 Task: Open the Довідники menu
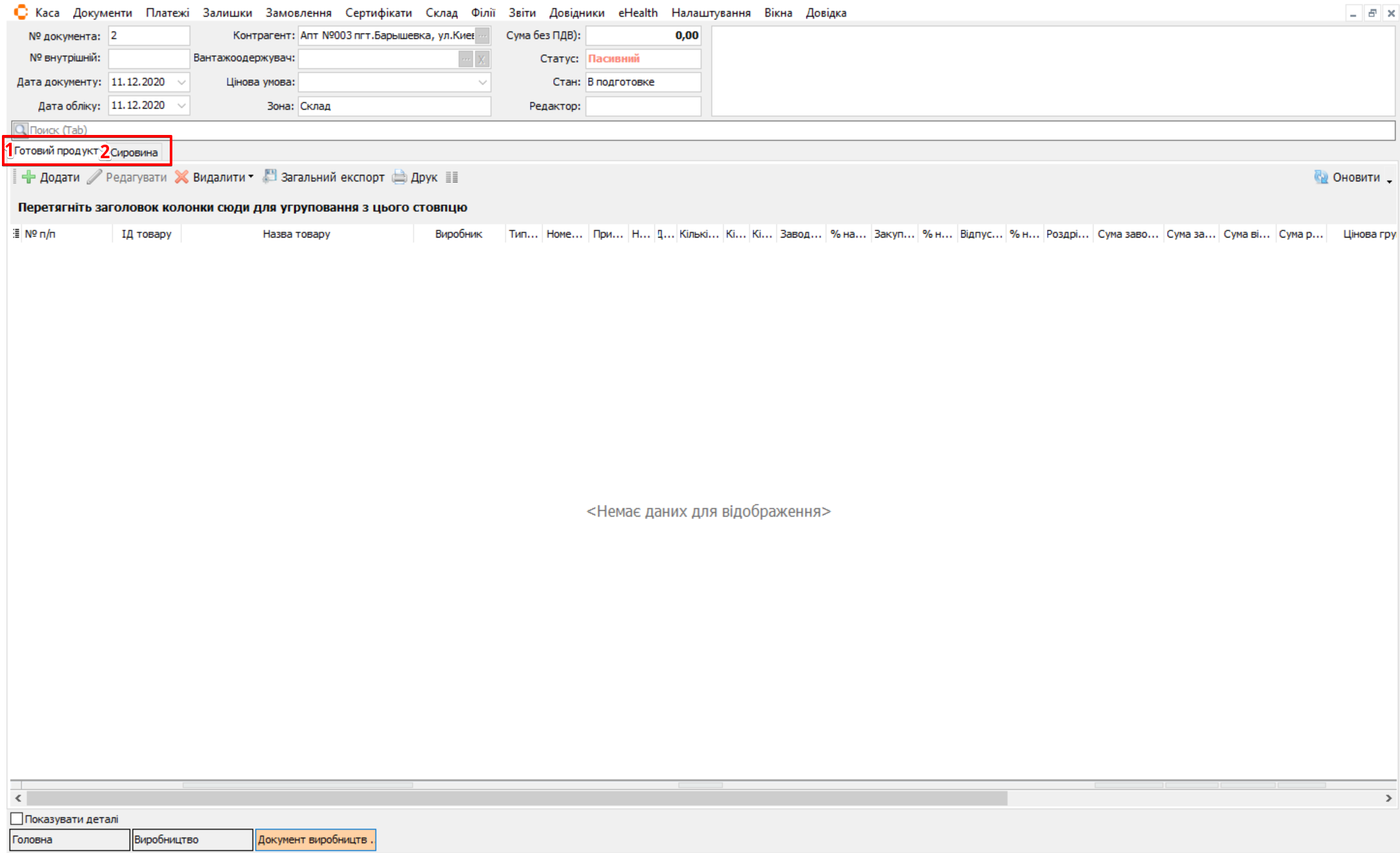coord(576,12)
